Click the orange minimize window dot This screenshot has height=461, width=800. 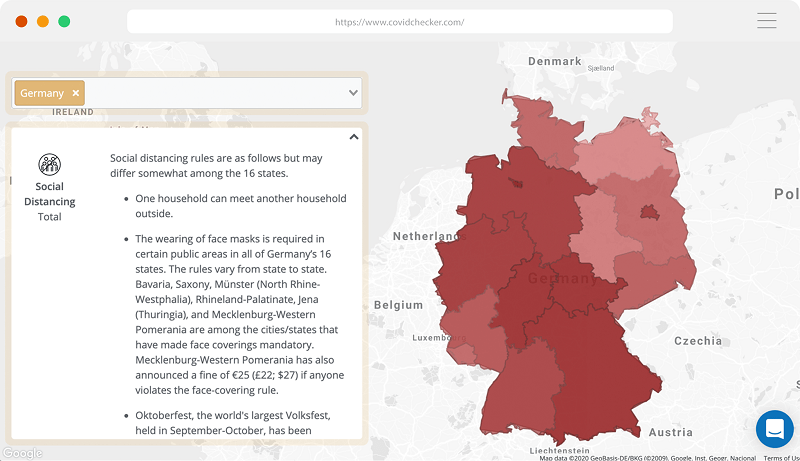(x=43, y=21)
